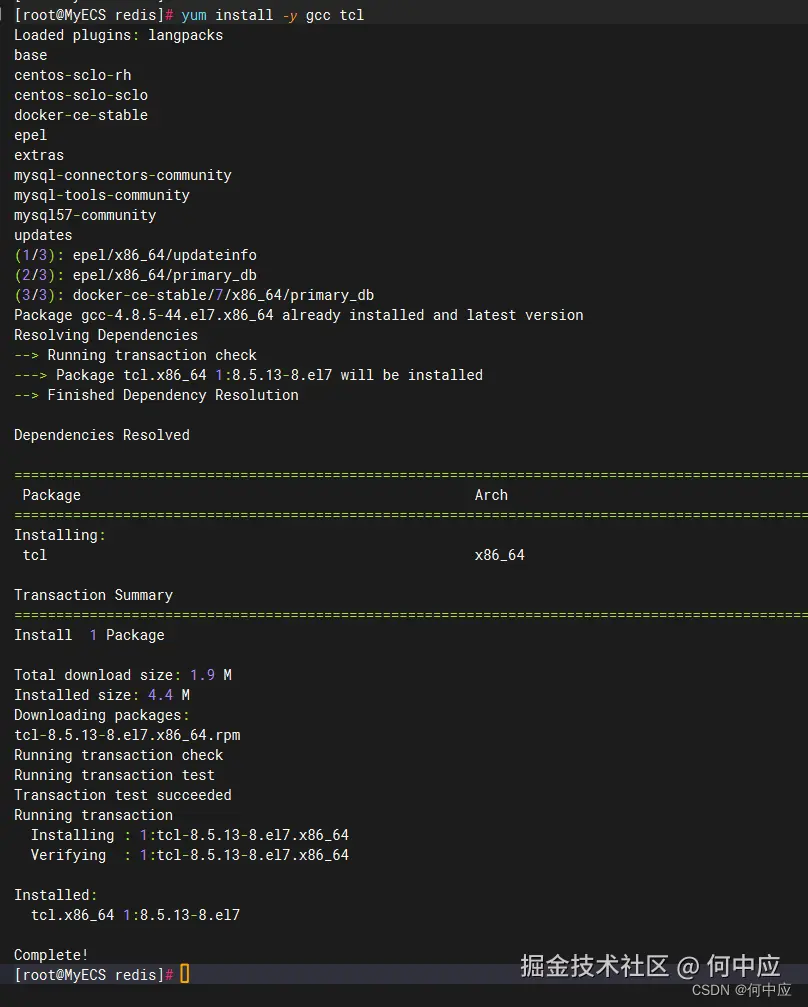This screenshot has width=808, height=1007.
Task: Click the 'Installing : 1:tcl-8.5.13-8.el7.x86_64' line
Action: (x=189, y=834)
